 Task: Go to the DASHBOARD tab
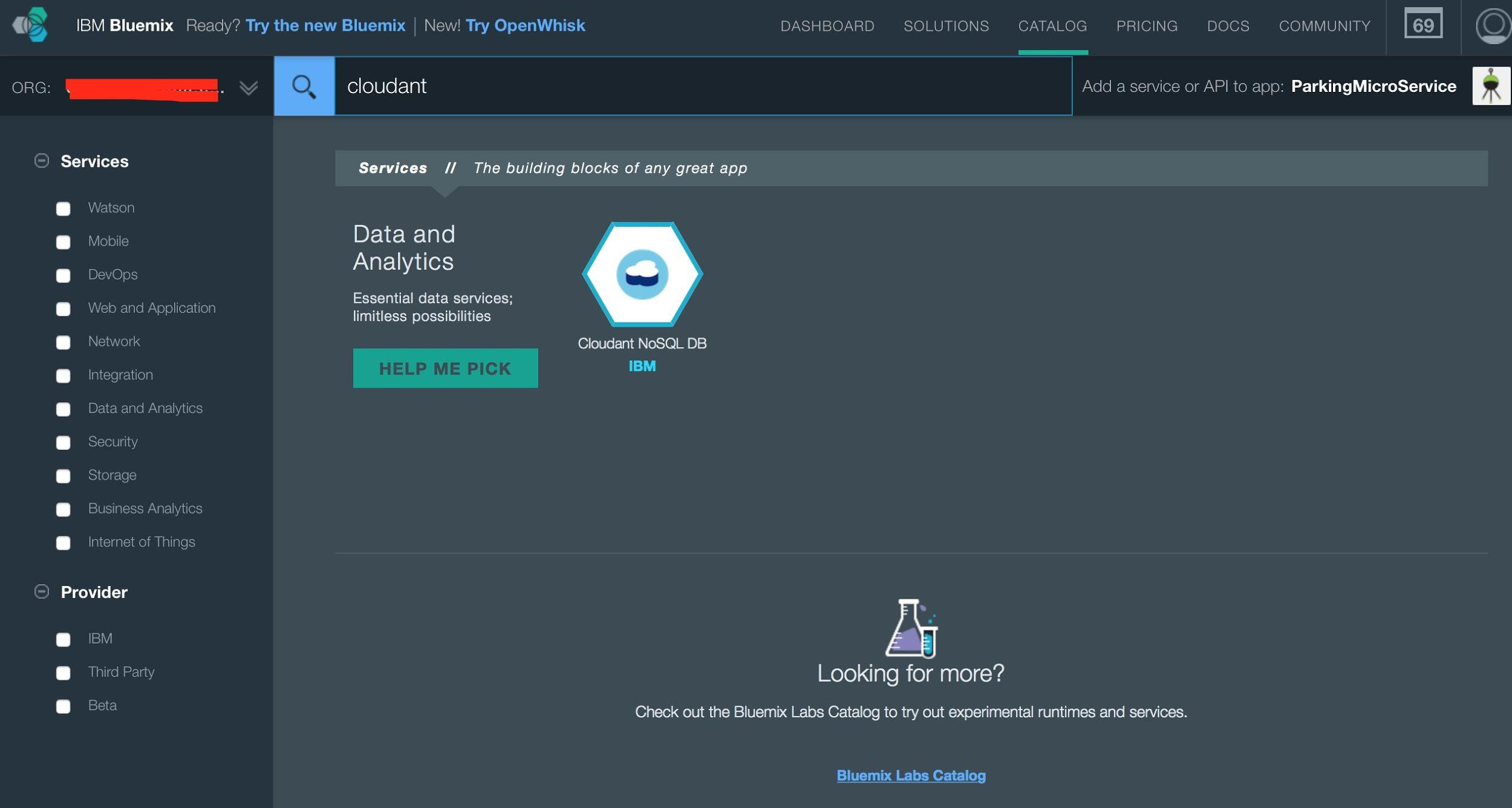(827, 26)
